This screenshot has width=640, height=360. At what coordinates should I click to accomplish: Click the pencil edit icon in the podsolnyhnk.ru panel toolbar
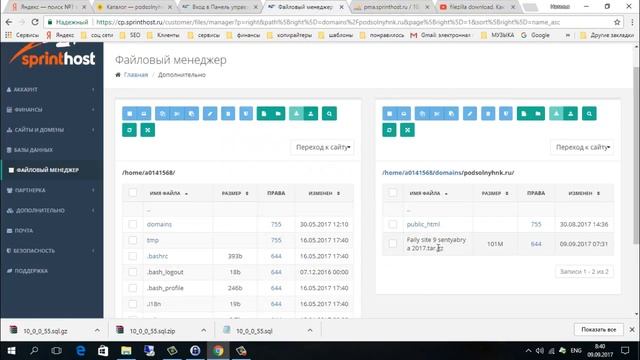pos(470,113)
